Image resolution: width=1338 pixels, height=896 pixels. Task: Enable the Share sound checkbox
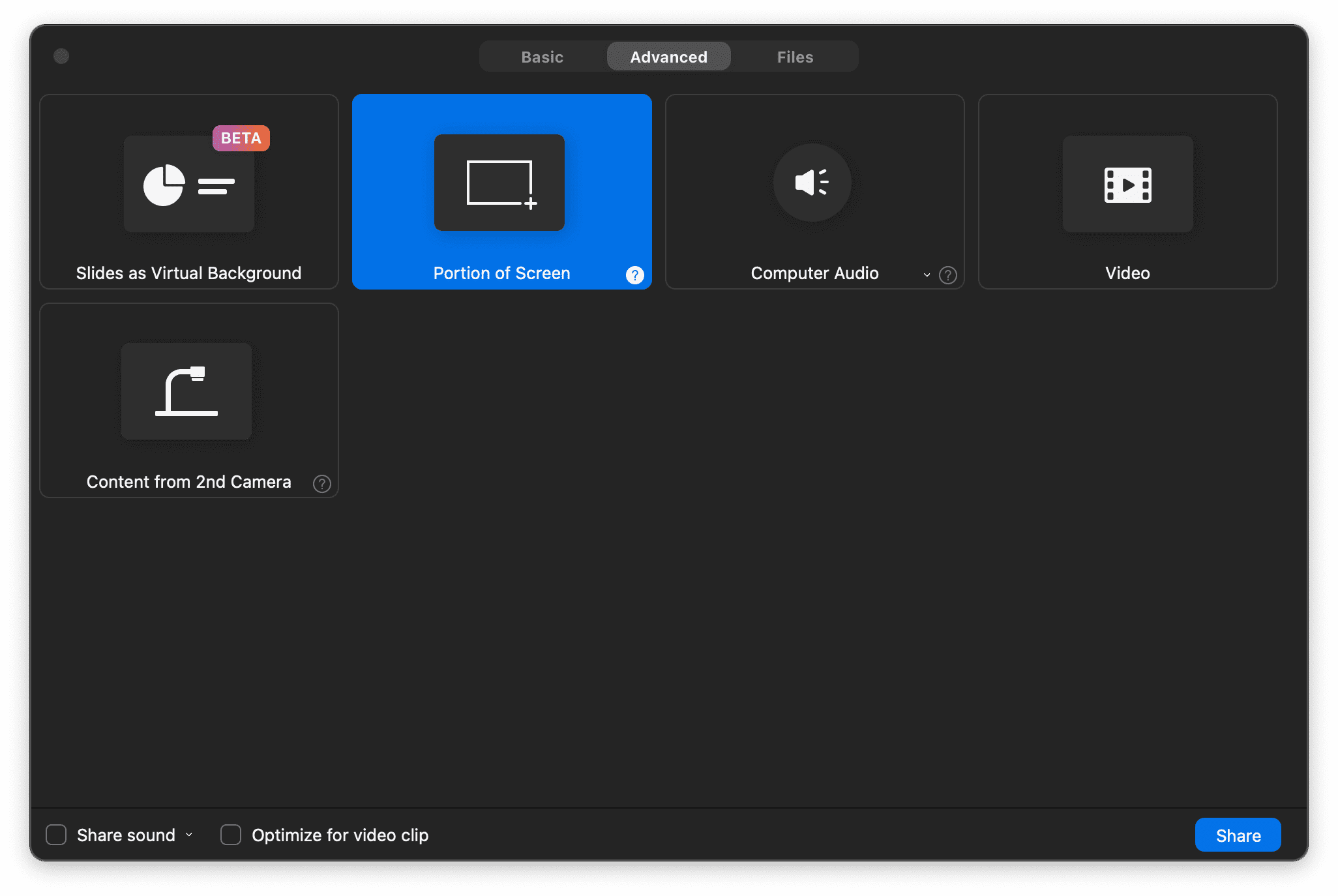(56, 835)
